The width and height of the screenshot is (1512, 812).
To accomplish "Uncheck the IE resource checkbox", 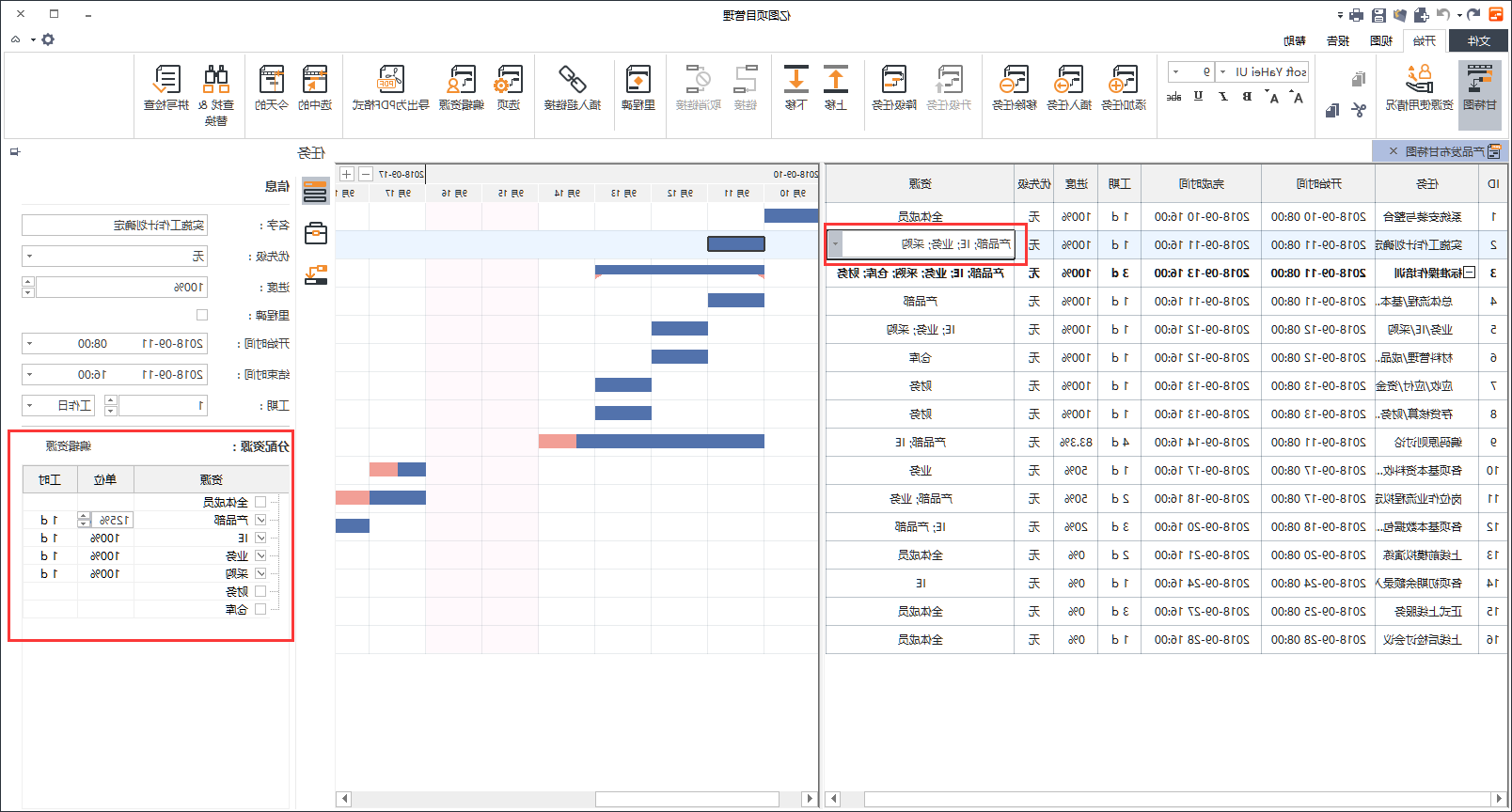I will tap(260, 538).
